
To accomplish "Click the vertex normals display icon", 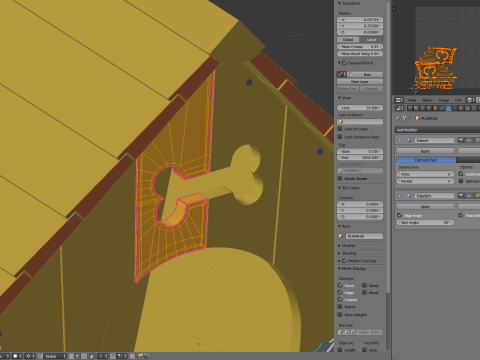I will (340, 332).
